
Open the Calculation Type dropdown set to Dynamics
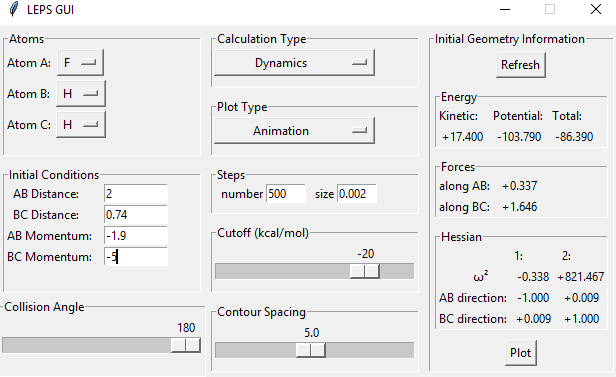point(294,63)
